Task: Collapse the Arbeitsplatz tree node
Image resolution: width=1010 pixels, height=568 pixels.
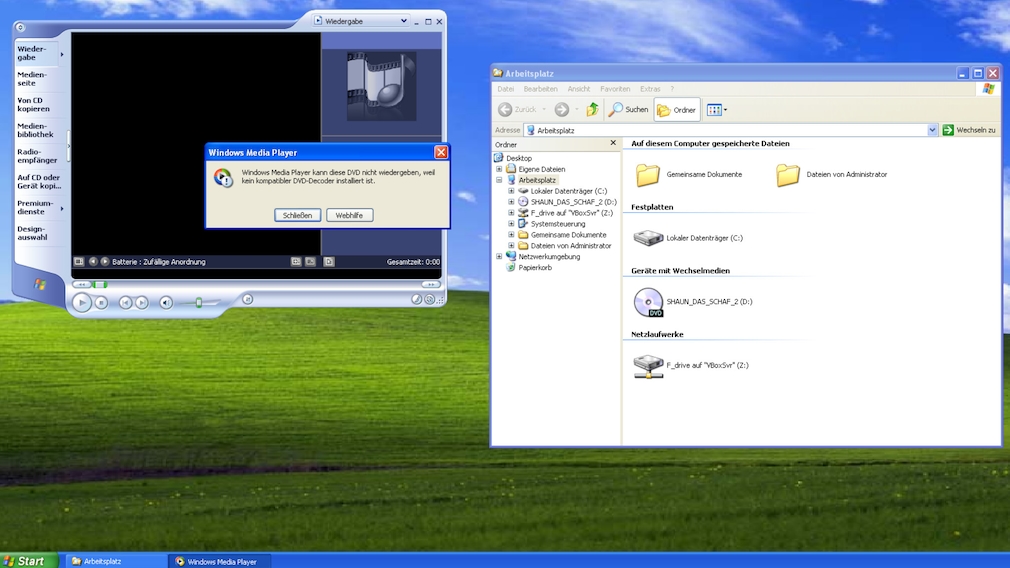Action: click(499, 180)
